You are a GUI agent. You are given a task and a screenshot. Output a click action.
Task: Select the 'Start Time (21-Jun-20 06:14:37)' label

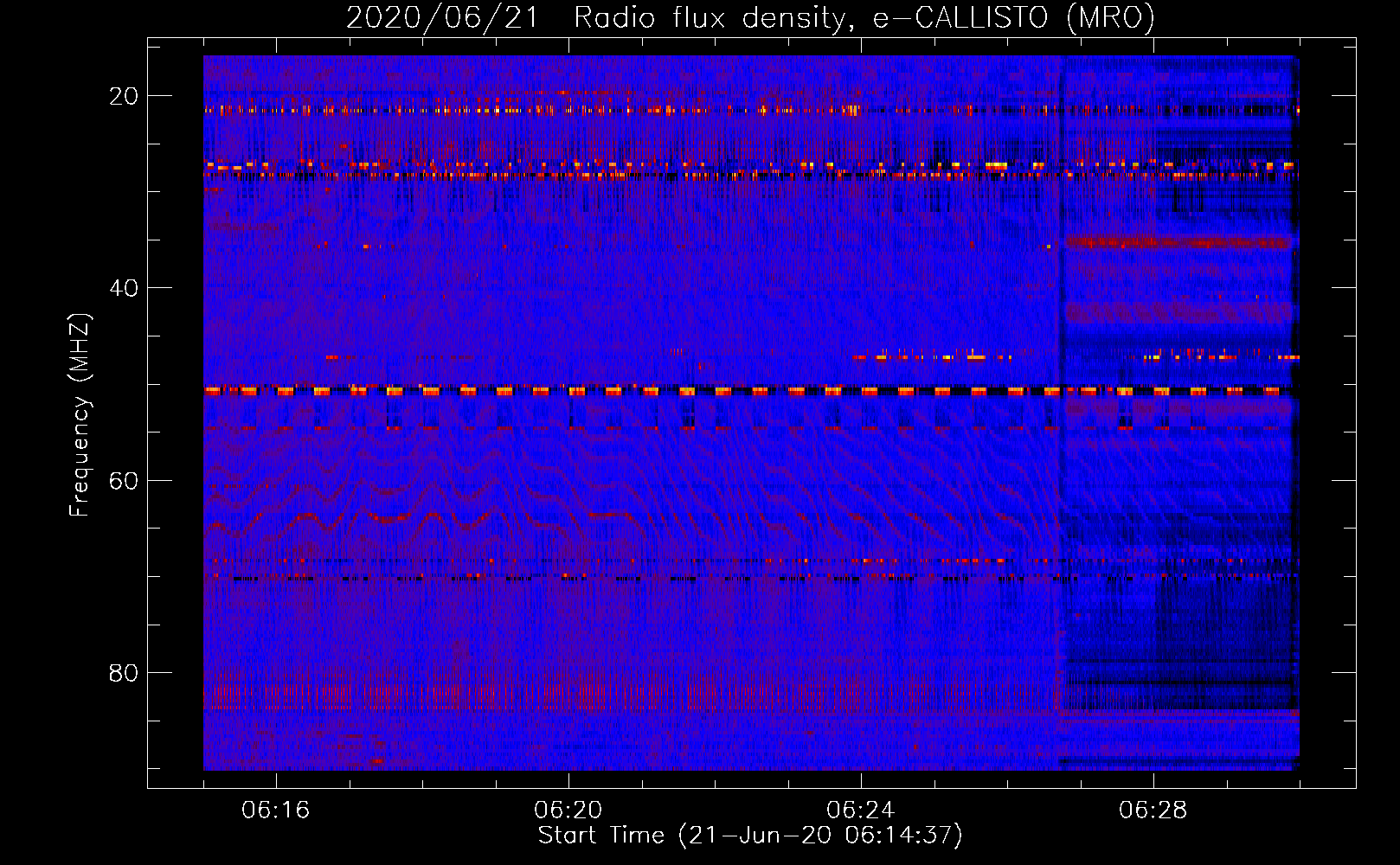(x=750, y=836)
